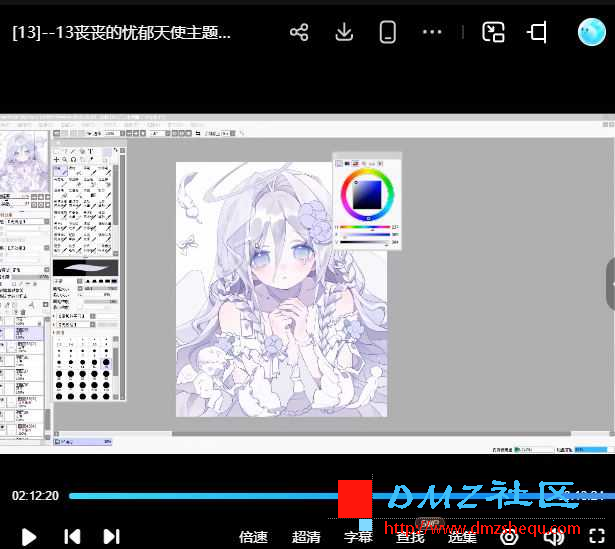The height and width of the screenshot is (549, 615).
Task: Open the three-dots more options menu
Action: point(432,32)
